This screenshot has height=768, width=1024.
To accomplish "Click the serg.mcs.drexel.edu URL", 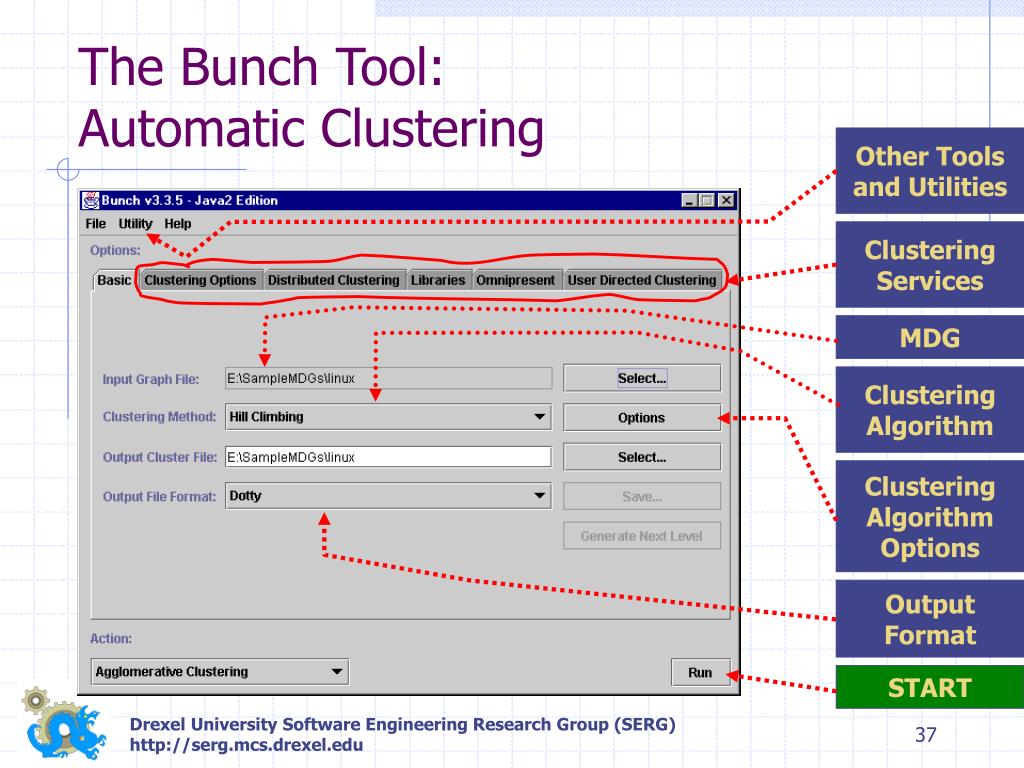I will (x=246, y=744).
